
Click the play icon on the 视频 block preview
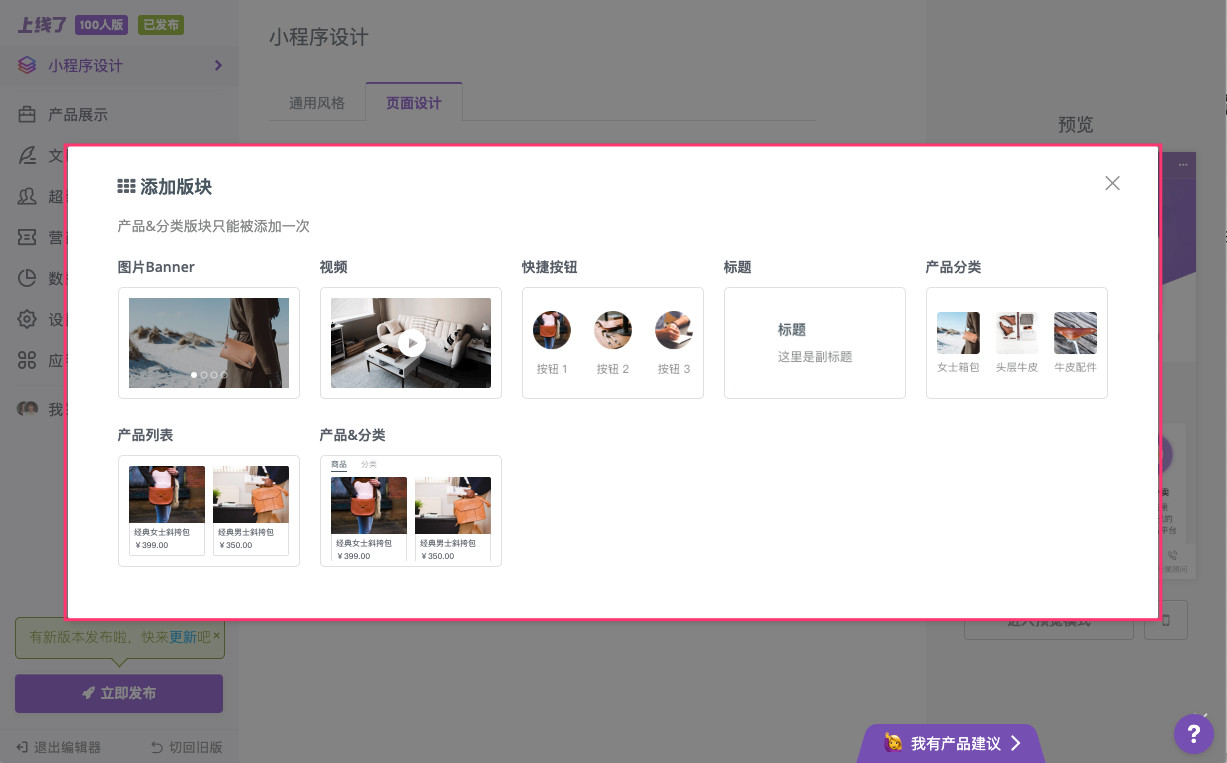coord(411,342)
